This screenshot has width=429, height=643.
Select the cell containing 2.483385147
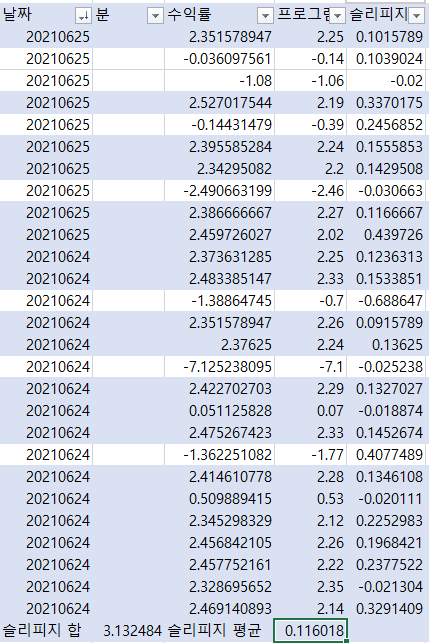[219, 279]
